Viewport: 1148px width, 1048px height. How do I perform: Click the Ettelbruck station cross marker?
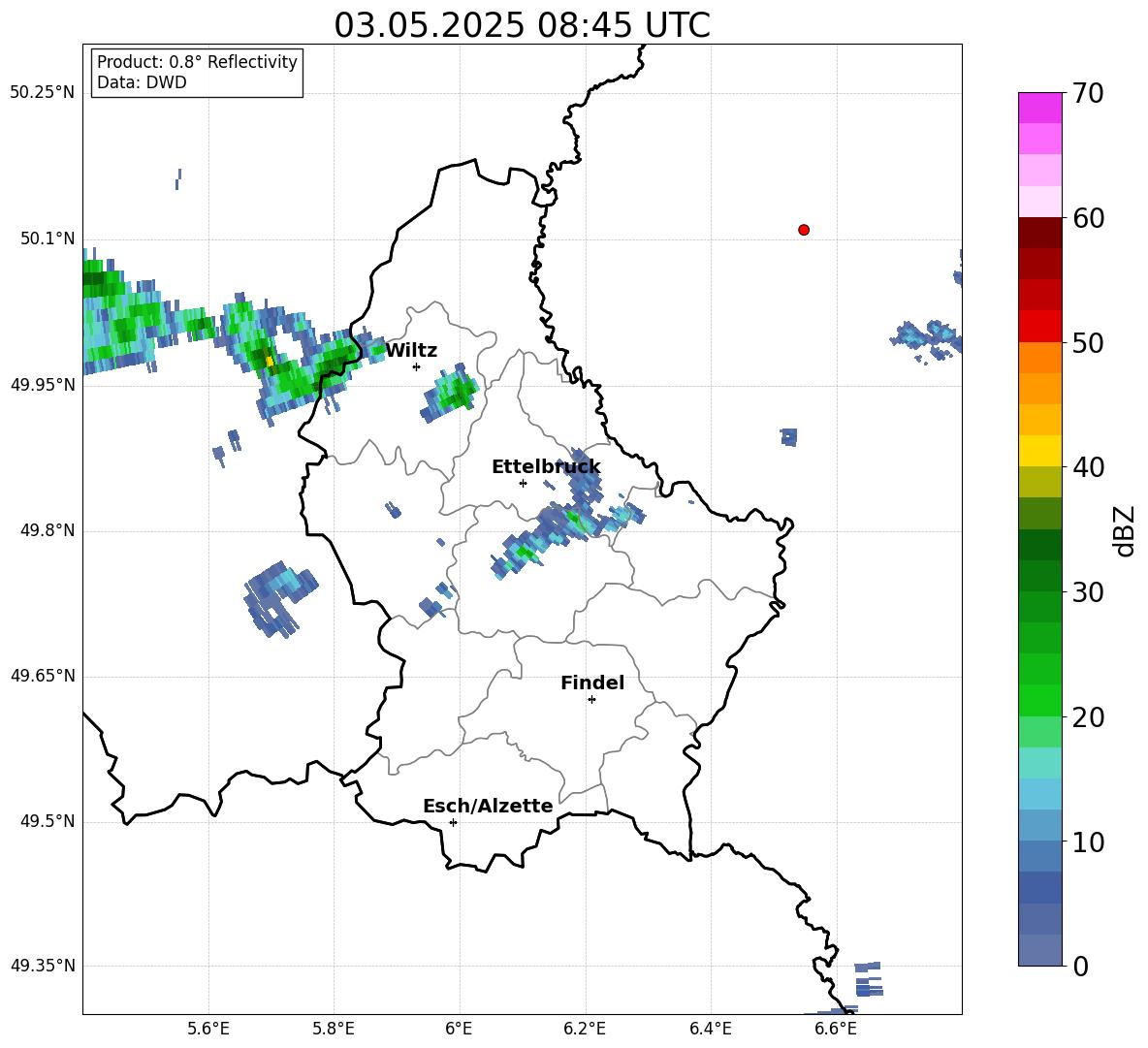523,483
